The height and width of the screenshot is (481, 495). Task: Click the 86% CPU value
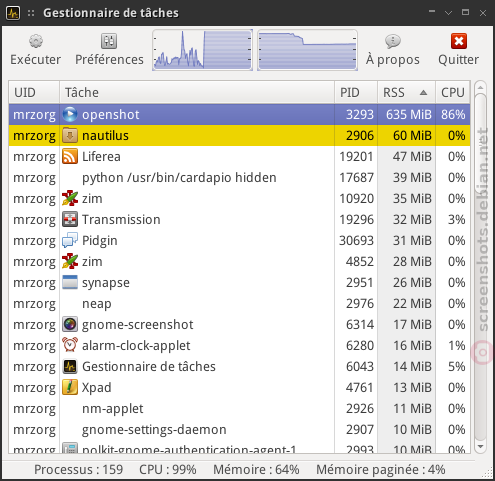453,115
